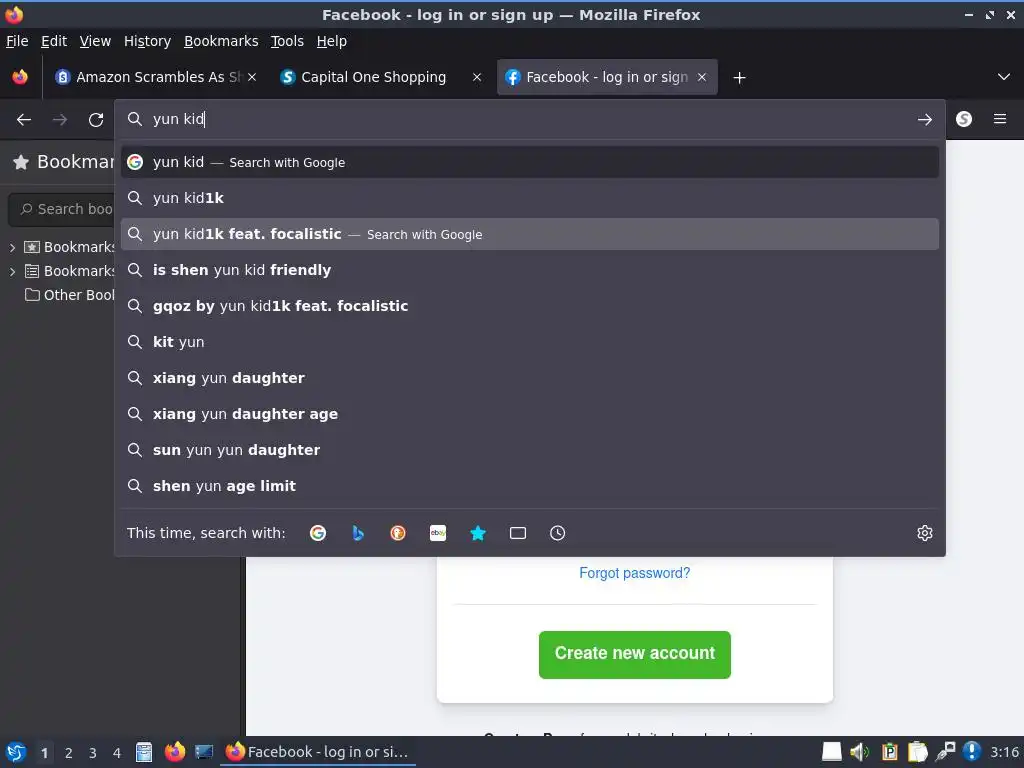Show the desktop using the taskbar monitor icon
This screenshot has width=1024, height=768.
click(204, 752)
